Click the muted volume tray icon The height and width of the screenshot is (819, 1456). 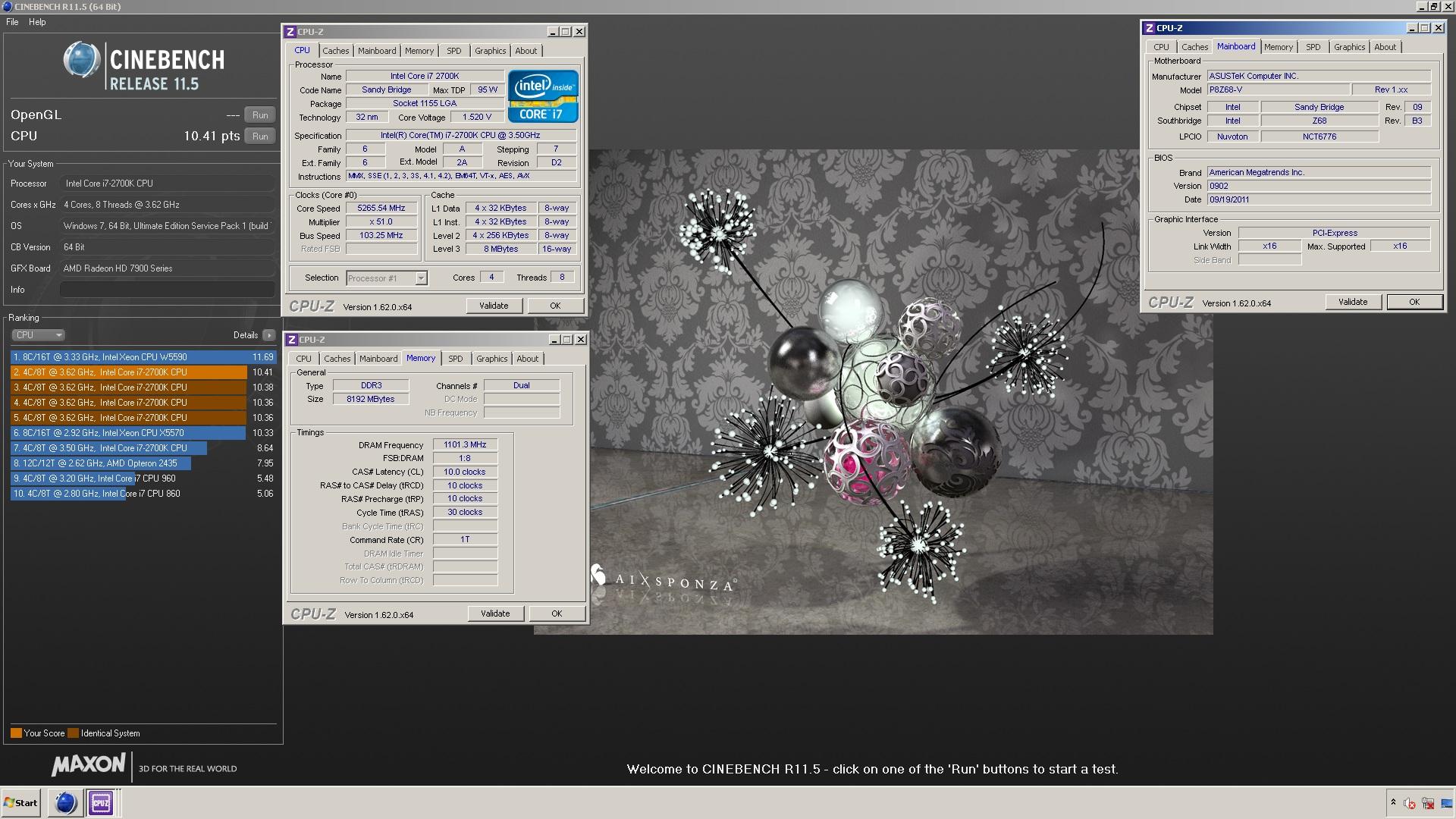(1410, 803)
